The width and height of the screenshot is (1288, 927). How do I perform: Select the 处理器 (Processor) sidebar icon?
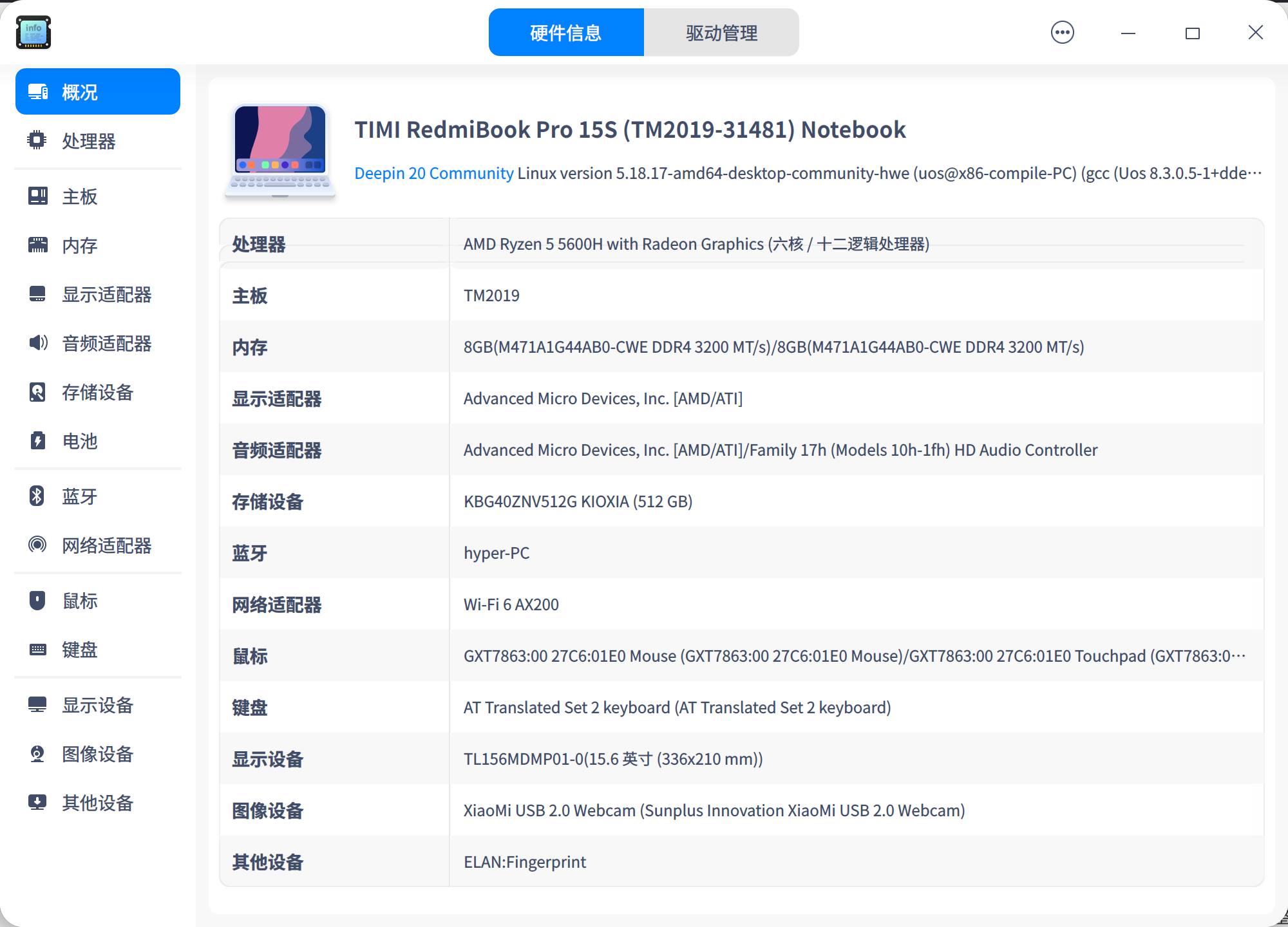pyautogui.click(x=37, y=141)
